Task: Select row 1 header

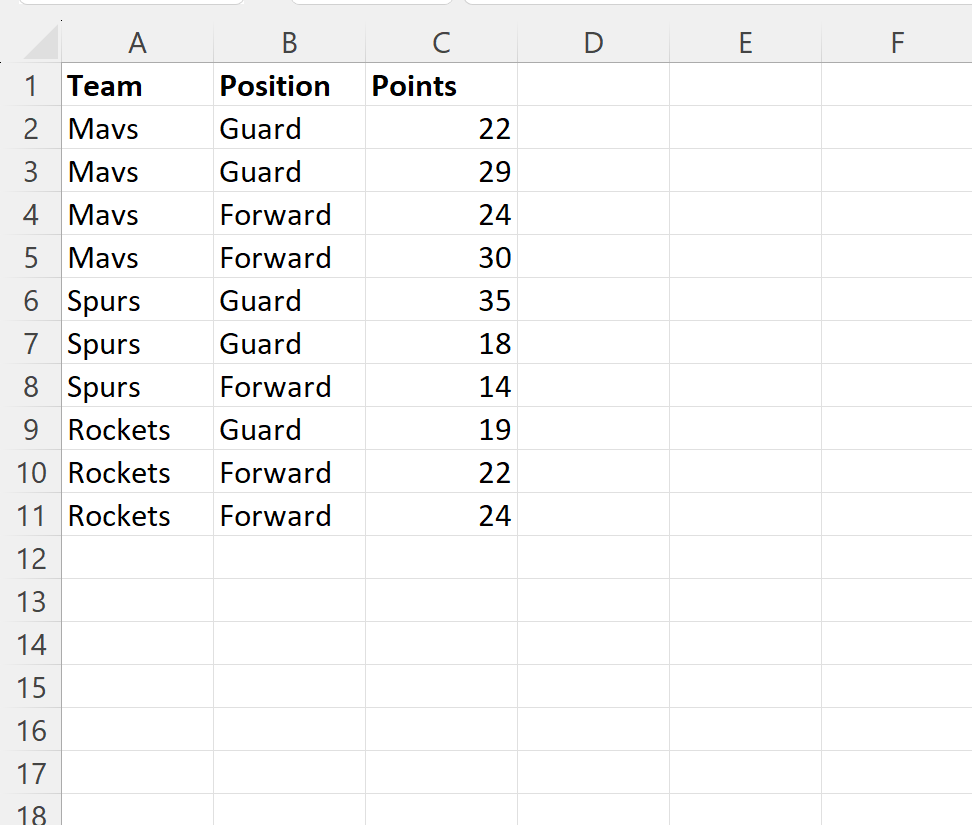Action: click(x=31, y=86)
